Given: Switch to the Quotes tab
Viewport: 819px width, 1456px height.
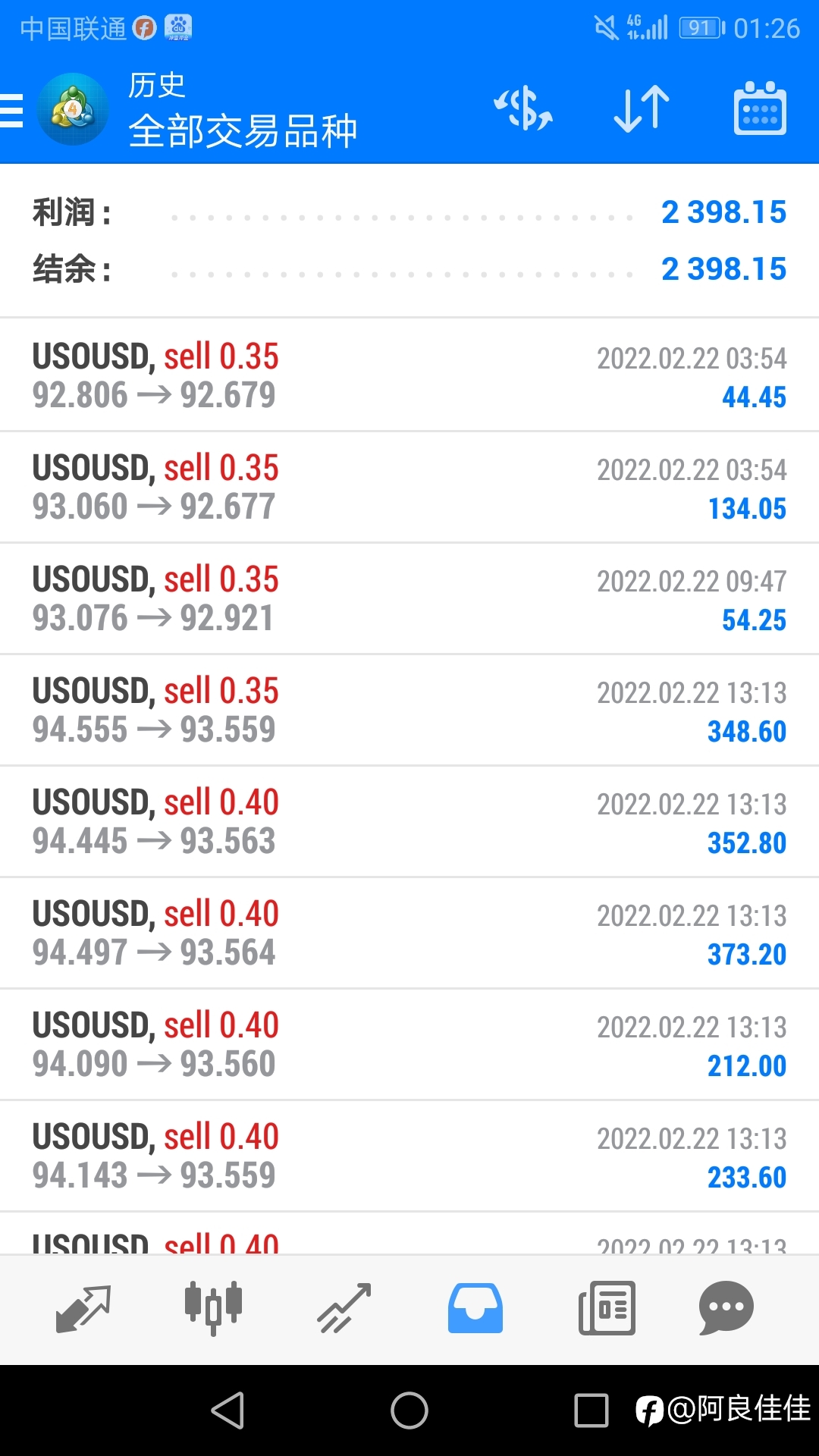Looking at the screenshot, I should (x=83, y=1308).
